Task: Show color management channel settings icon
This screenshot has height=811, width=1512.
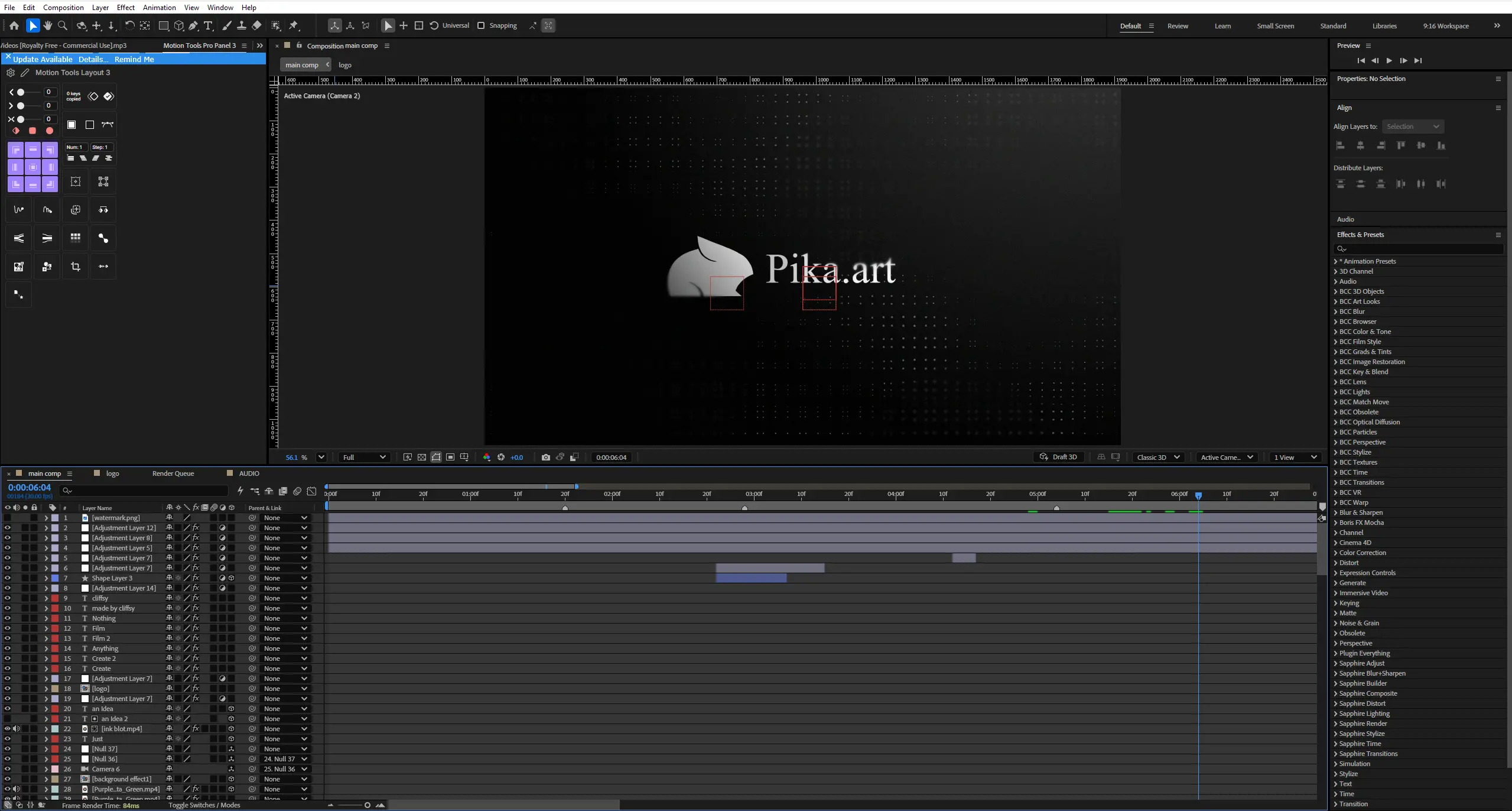Action: [x=487, y=458]
